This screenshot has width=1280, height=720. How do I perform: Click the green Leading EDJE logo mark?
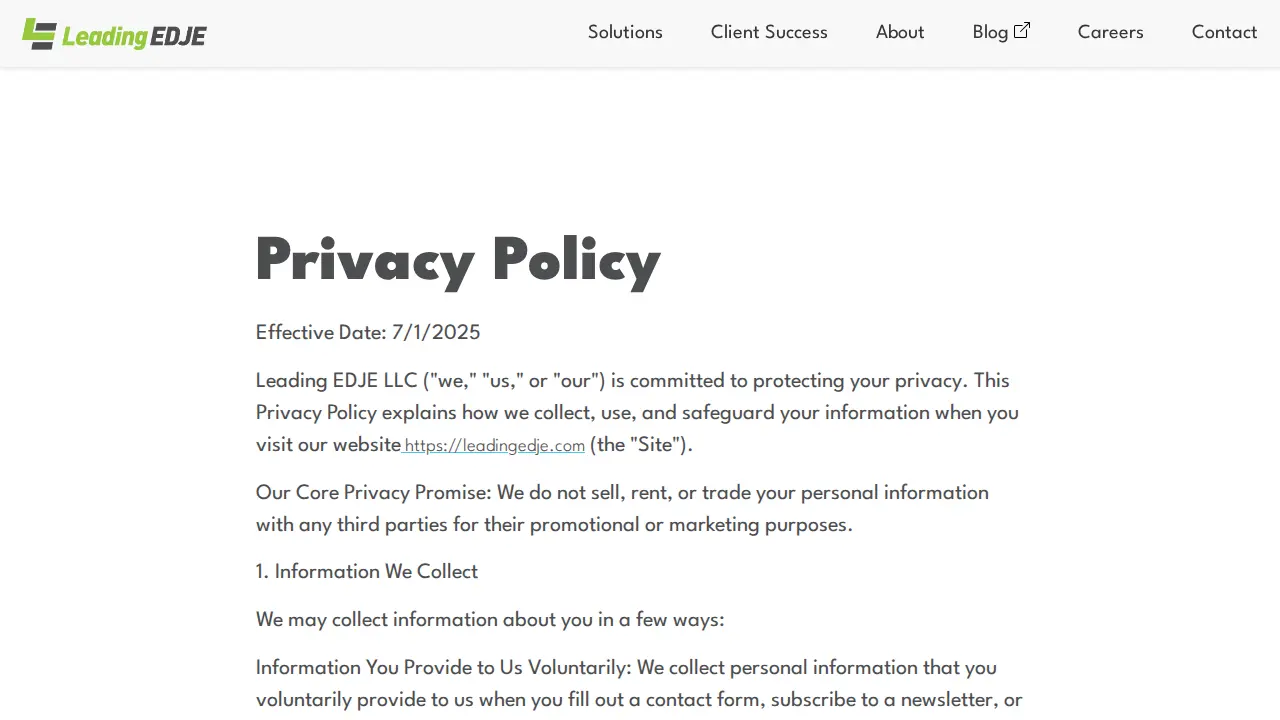point(39,34)
